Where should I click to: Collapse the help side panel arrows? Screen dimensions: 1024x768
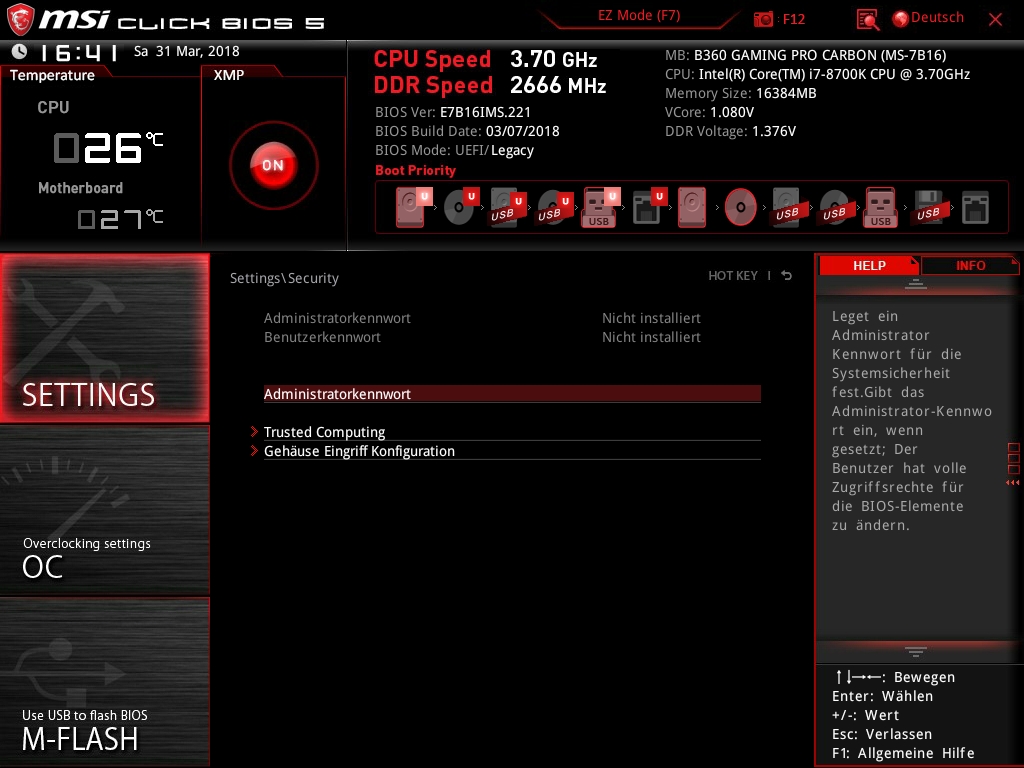click(1013, 483)
